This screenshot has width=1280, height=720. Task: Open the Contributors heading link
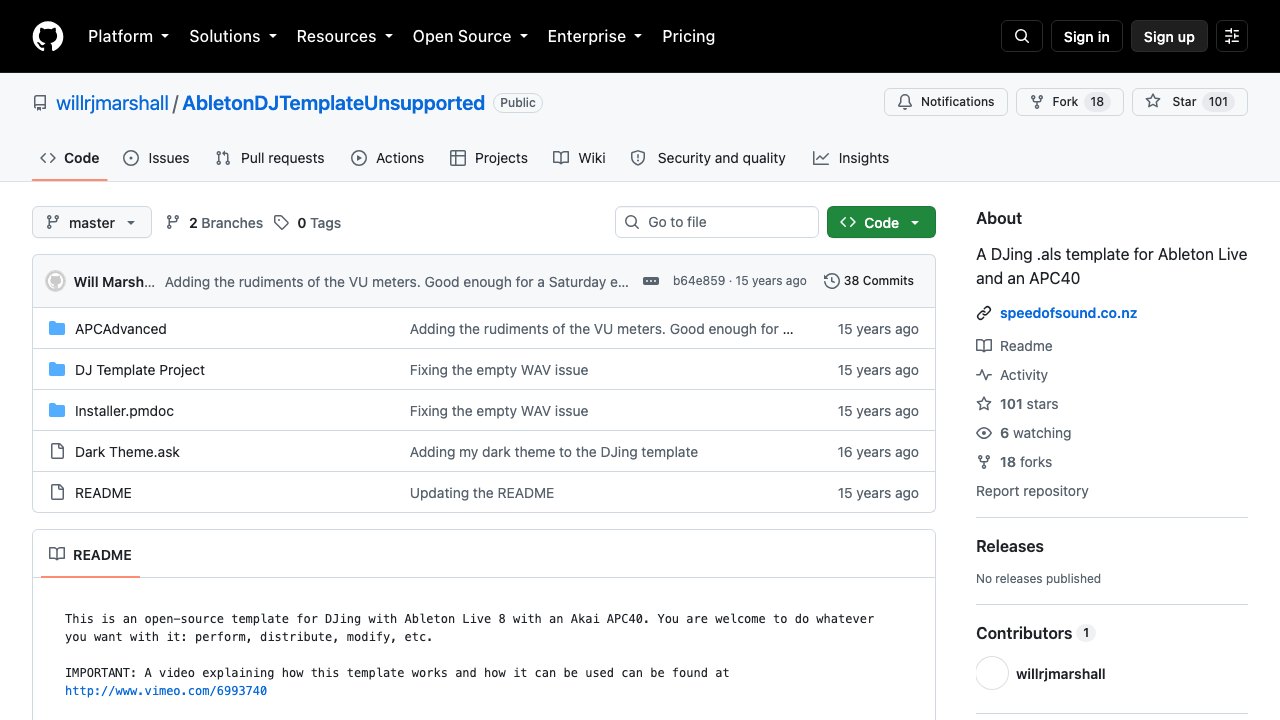coord(1035,633)
